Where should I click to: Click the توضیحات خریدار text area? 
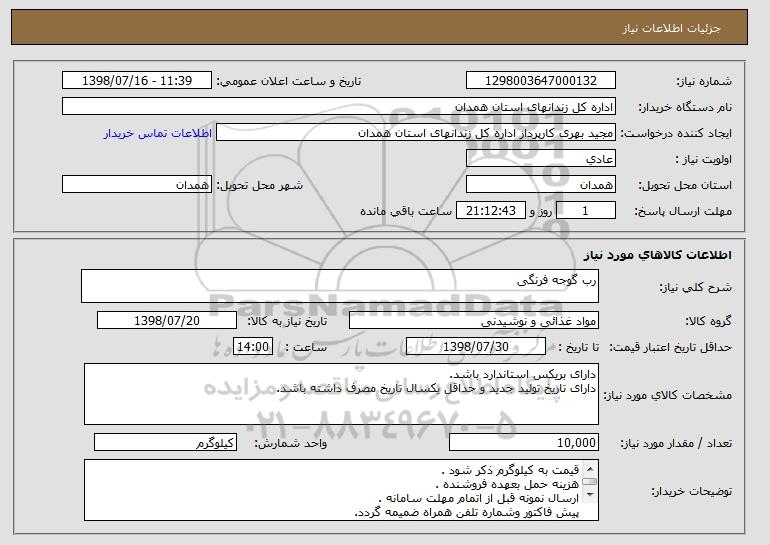[341, 490]
